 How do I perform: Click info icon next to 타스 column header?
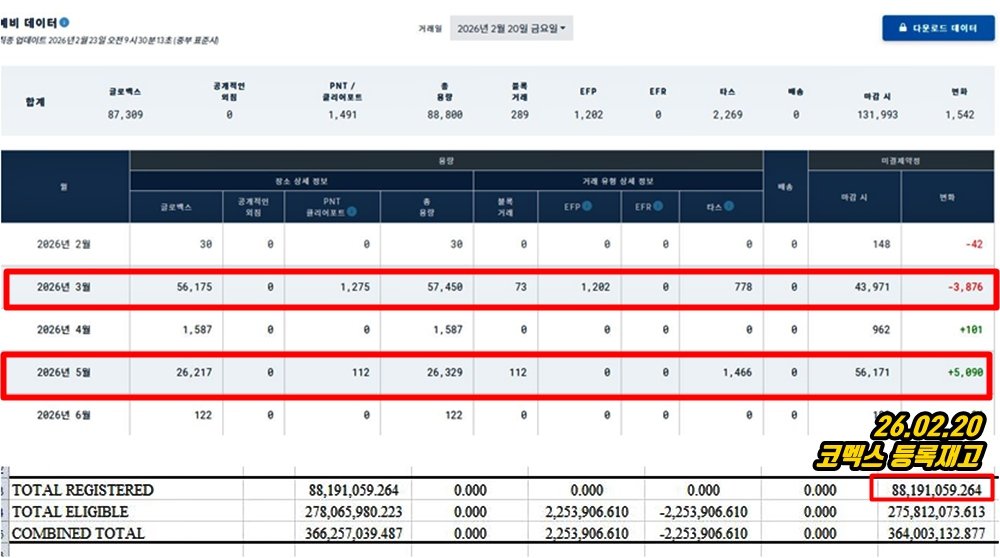729,206
